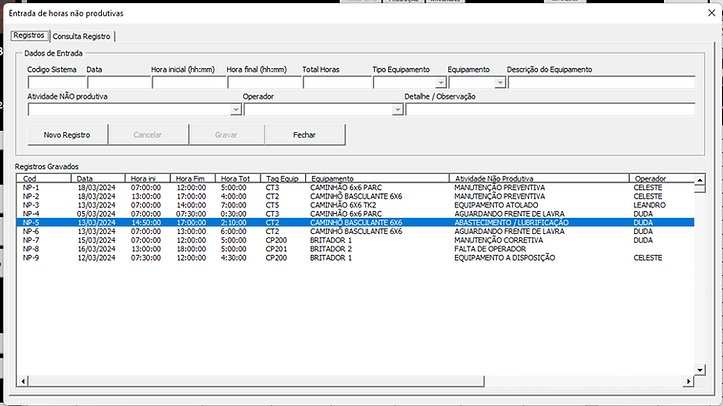The image size is (723, 406).
Task: Open the Operador dropdown arrow
Action: pyautogui.click(x=397, y=110)
